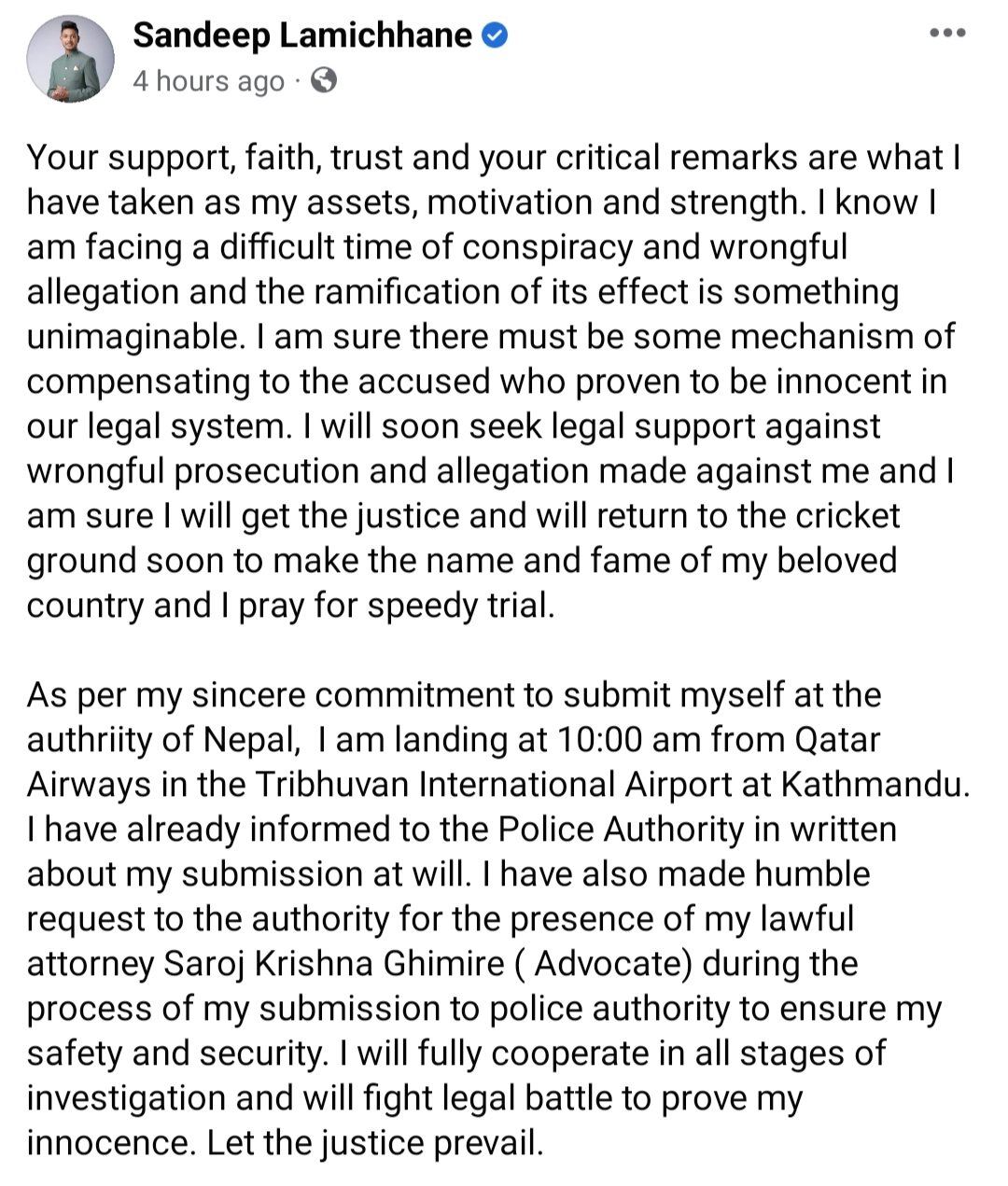Image resolution: width=1008 pixels, height=1186 pixels.
Task: Click the blue verified badge icon
Action: click(x=495, y=36)
